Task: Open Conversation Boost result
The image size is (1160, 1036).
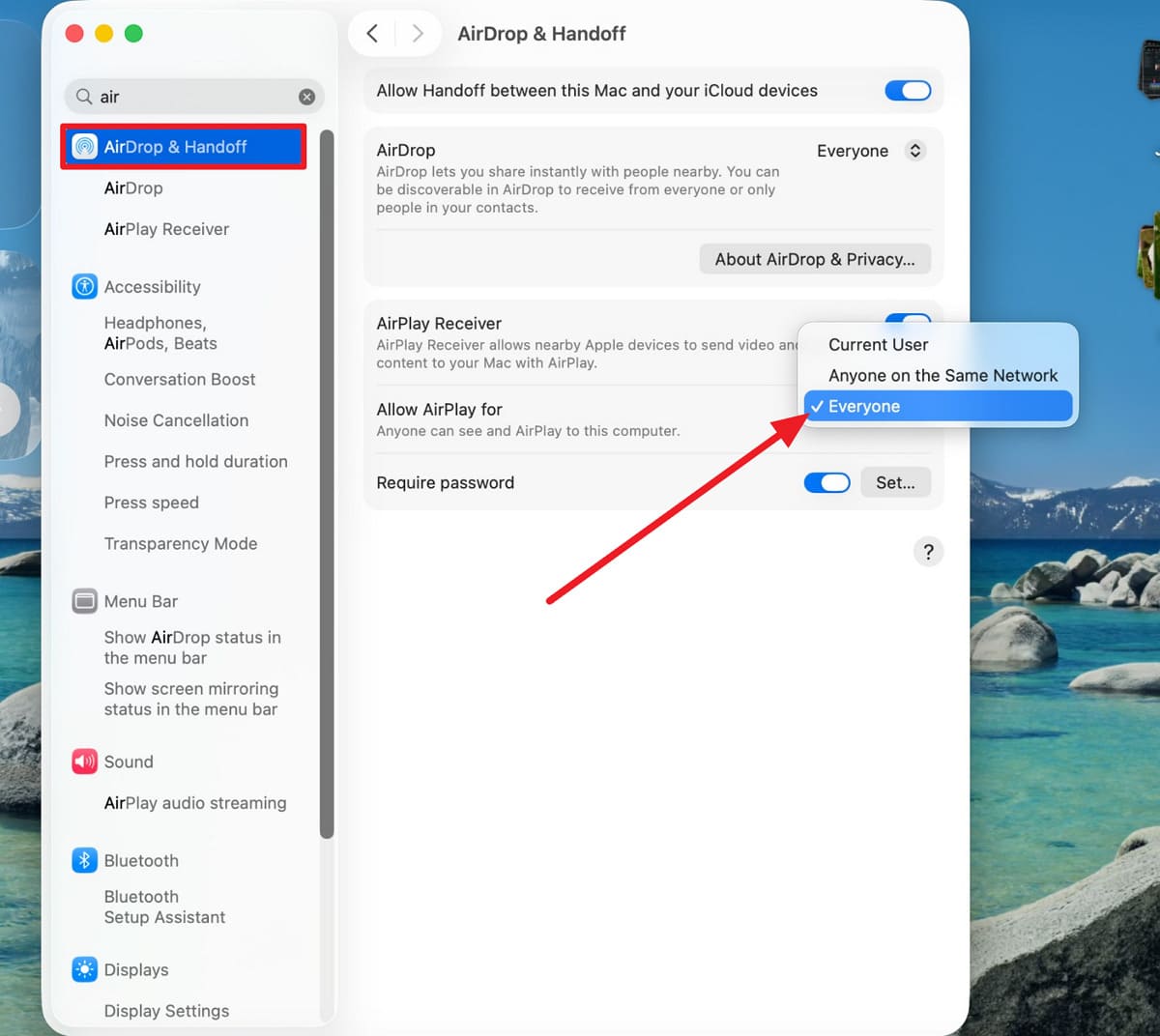Action: click(x=180, y=380)
